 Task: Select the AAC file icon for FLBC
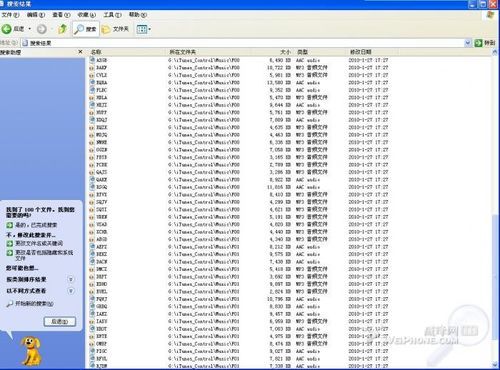tap(92, 90)
